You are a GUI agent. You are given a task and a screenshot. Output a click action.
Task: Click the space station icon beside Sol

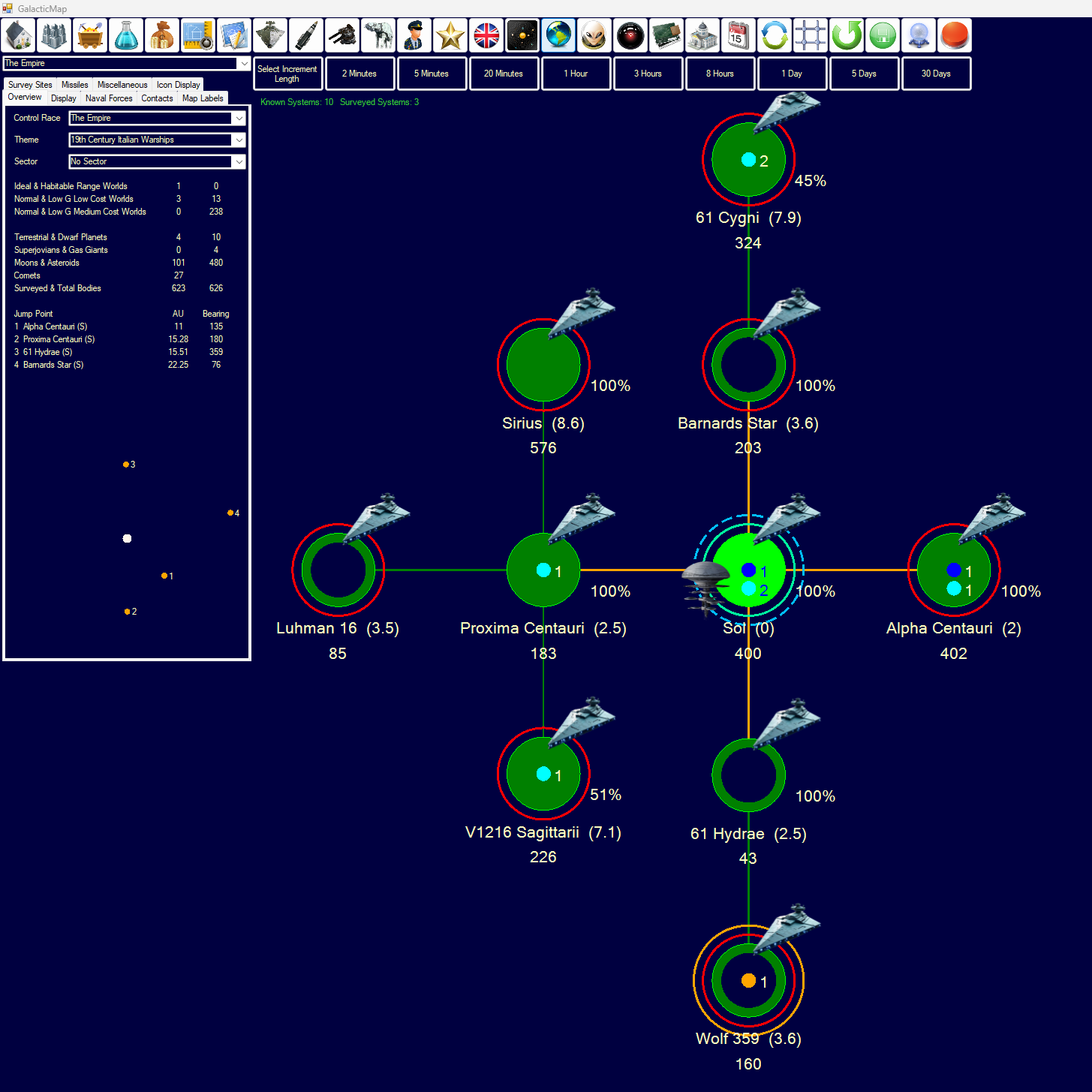pos(705,588)
